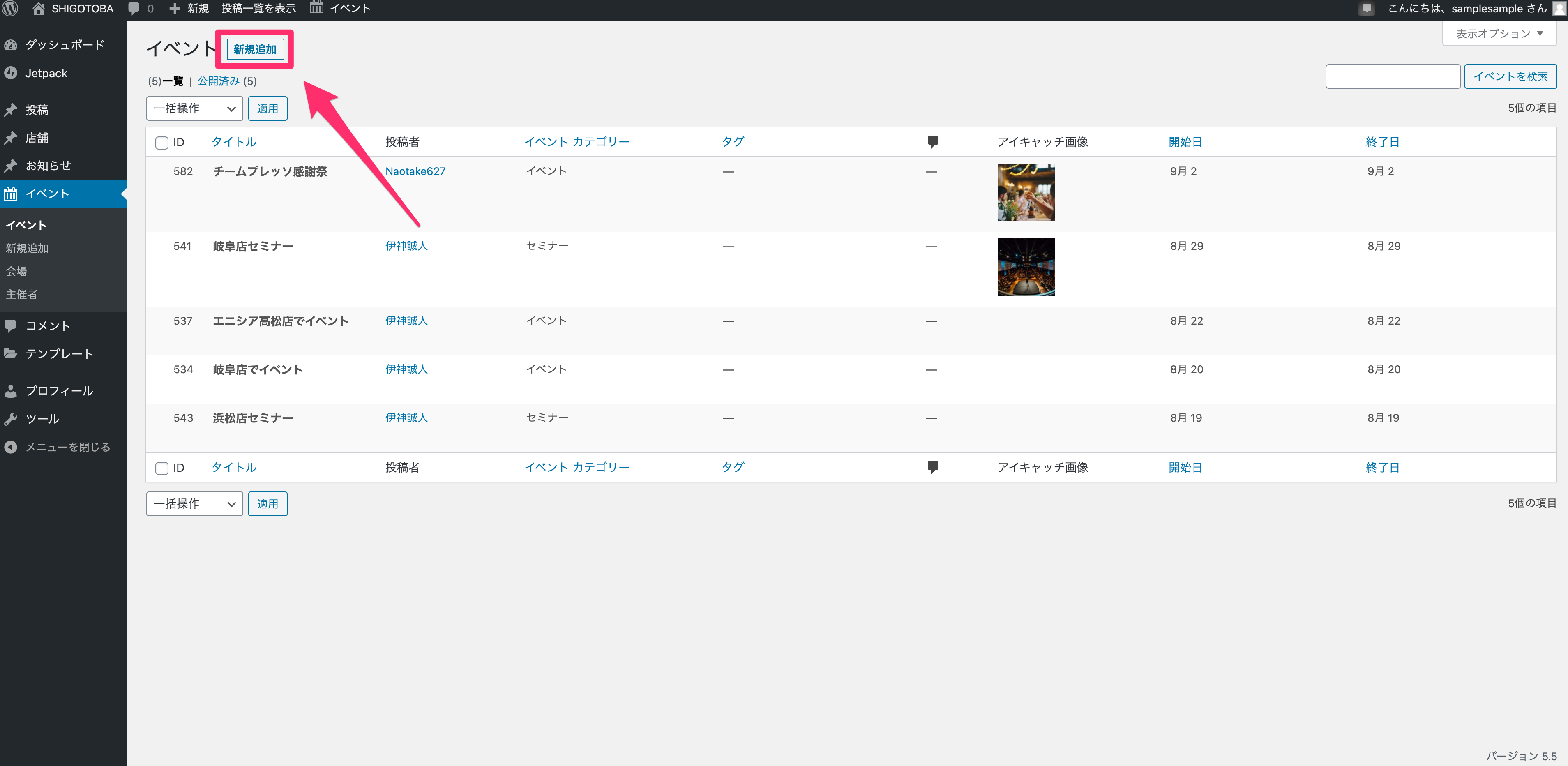
Task: Sort by タグ column header
Action: coord(733,142)
